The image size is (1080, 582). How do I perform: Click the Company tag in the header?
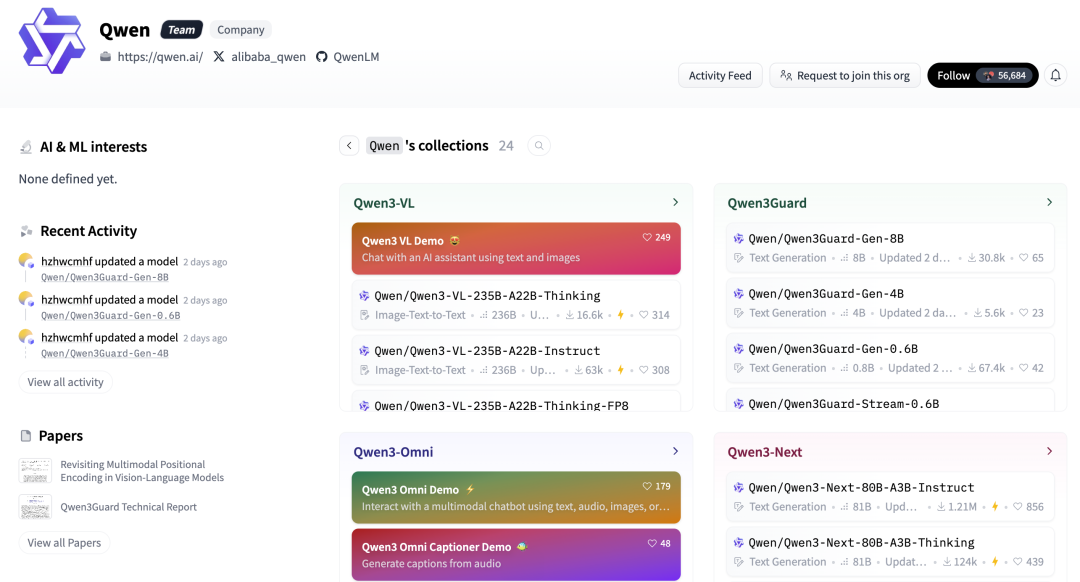(x=240, y=30)
